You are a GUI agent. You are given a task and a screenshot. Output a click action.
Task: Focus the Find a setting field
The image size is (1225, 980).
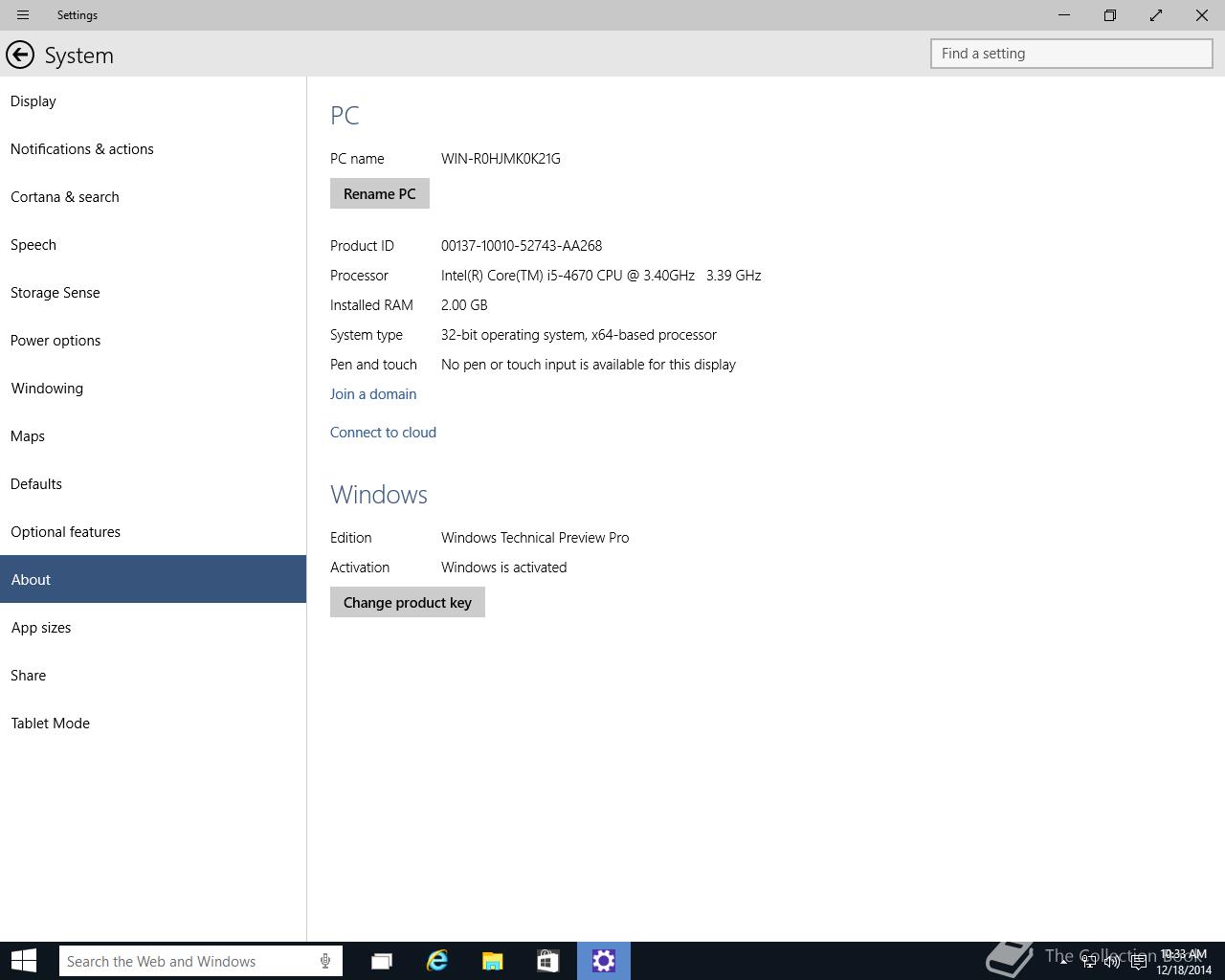coord(1072,54)
